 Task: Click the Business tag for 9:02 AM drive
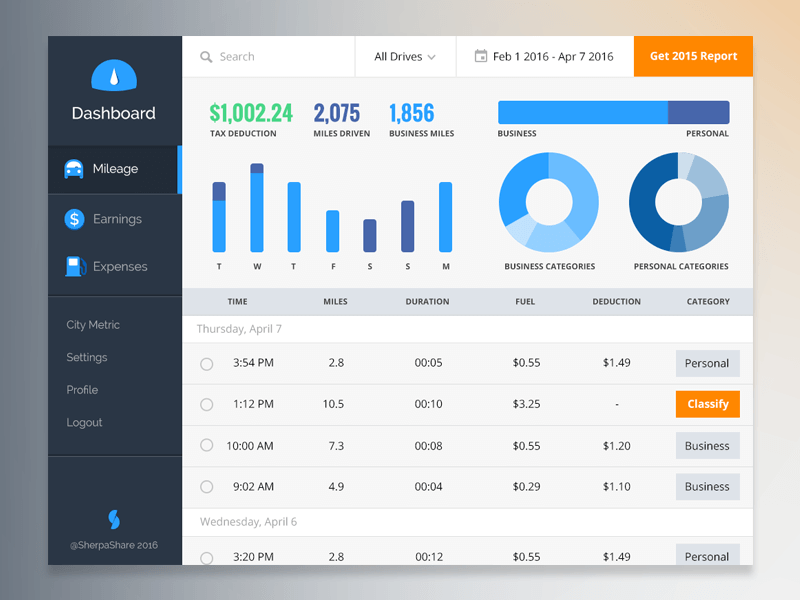click(x=708, y=487)
